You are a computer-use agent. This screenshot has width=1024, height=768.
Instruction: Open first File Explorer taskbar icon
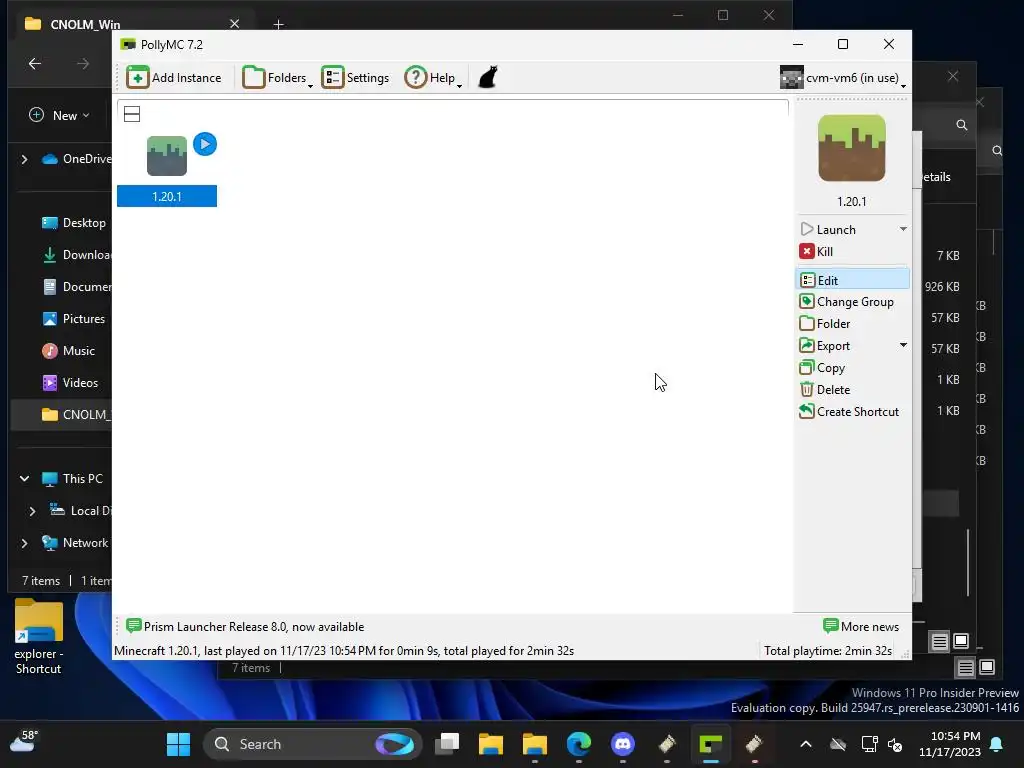click(491, 744)
